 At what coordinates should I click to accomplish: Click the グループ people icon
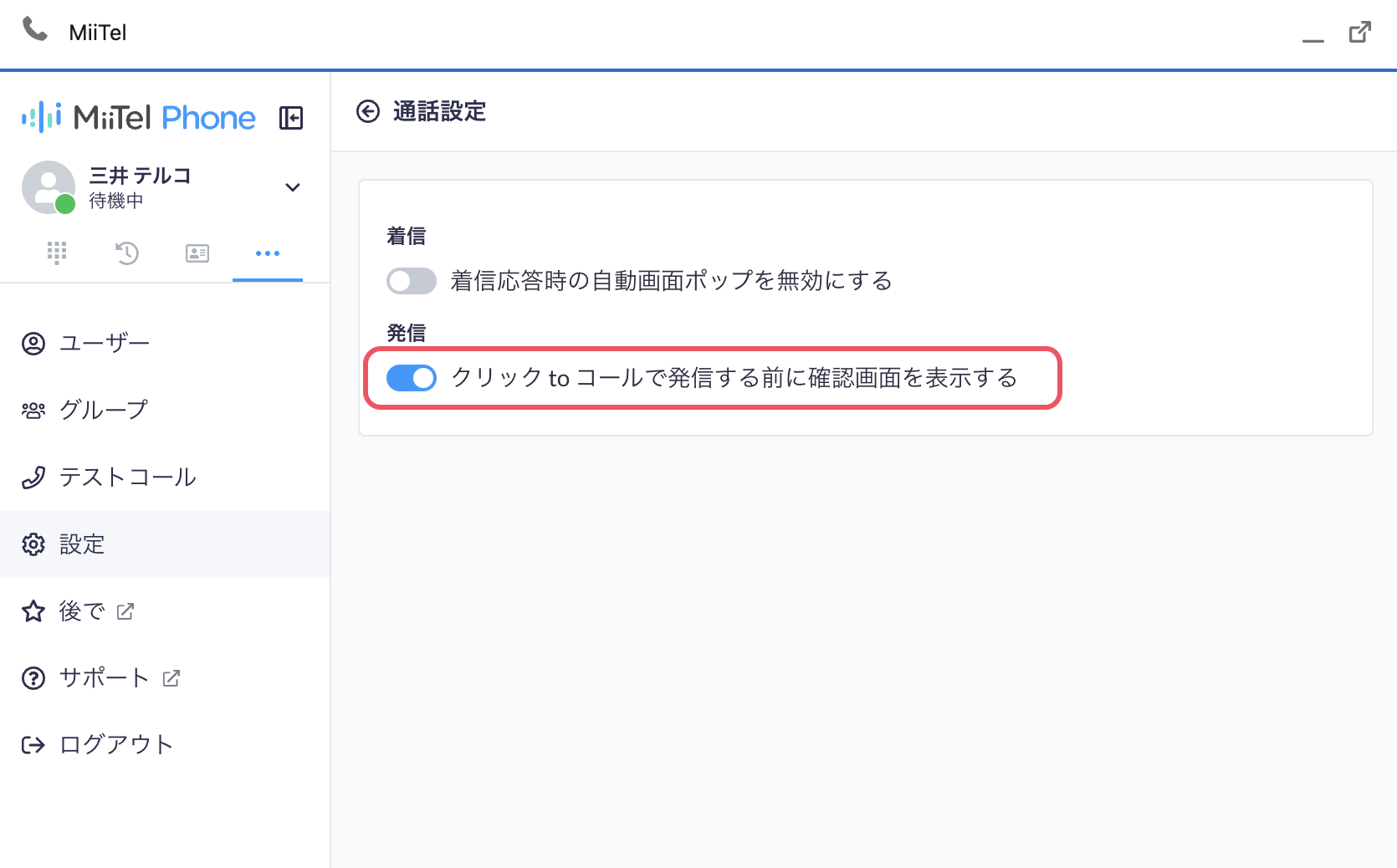pyautogui.click(x=33, y=411)
